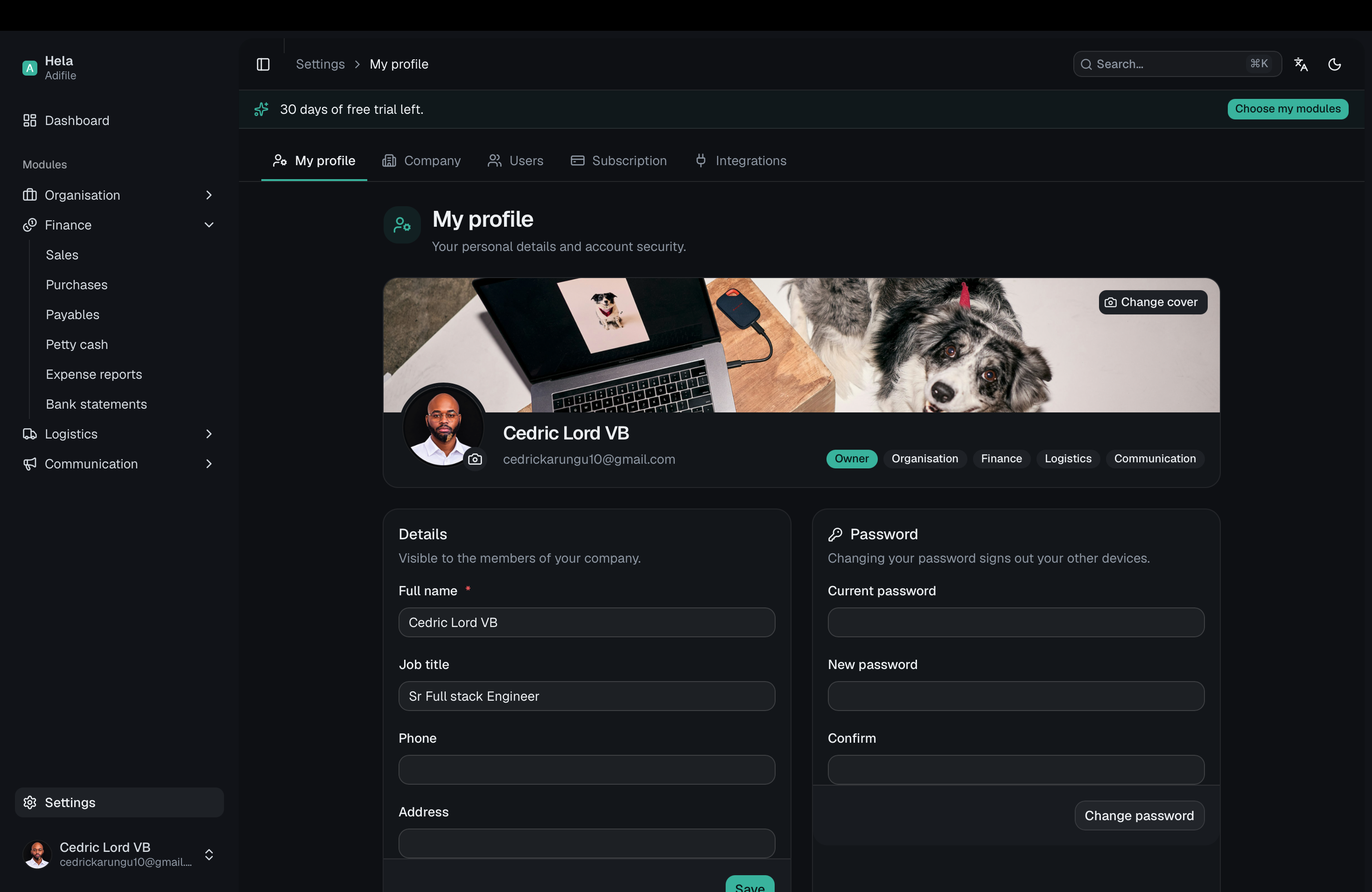Click the Hela workspace logo
1372x892 pixels.
pyautogui.click(x=29, y=68)
